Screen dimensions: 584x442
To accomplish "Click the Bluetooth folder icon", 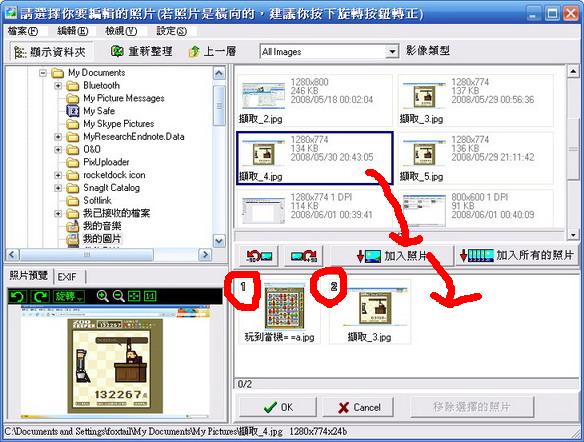I will click(x=73, y=86).
